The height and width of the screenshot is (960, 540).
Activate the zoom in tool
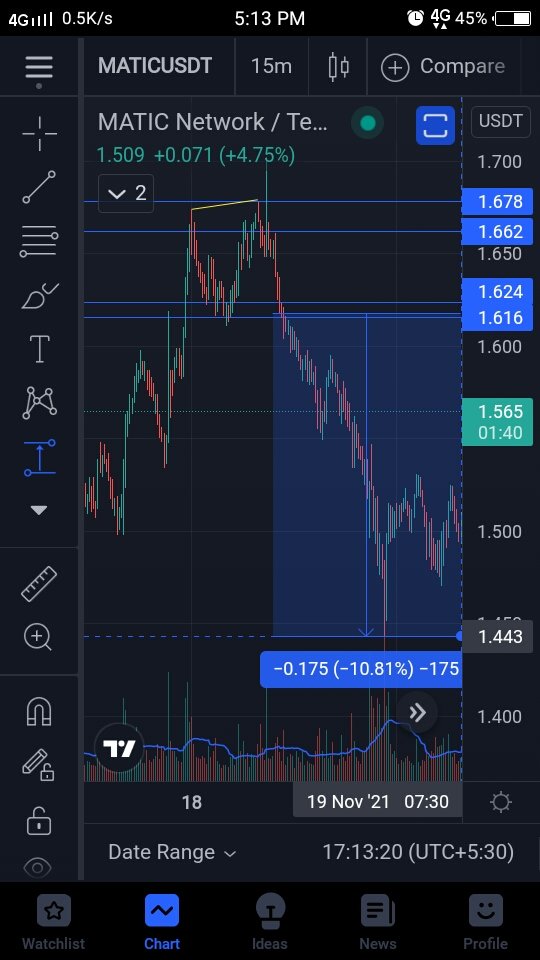(38, 638)
